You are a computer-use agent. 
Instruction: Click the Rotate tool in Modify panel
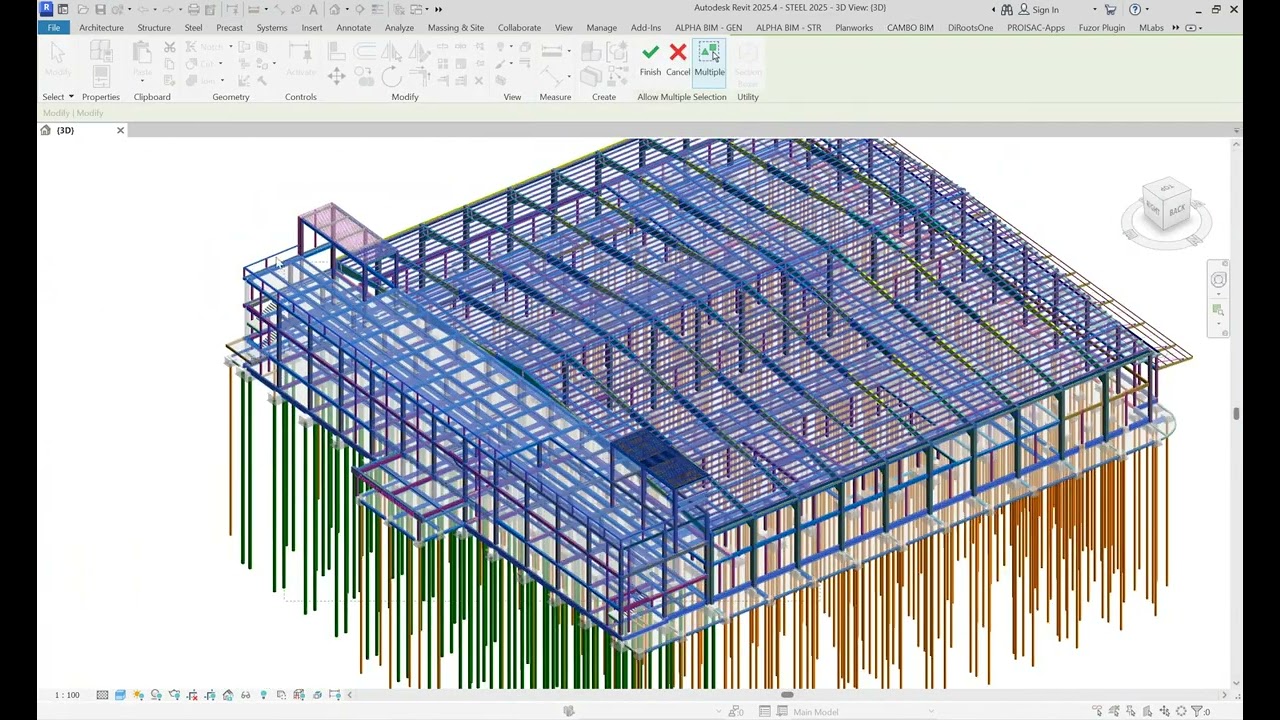point(391,76)
